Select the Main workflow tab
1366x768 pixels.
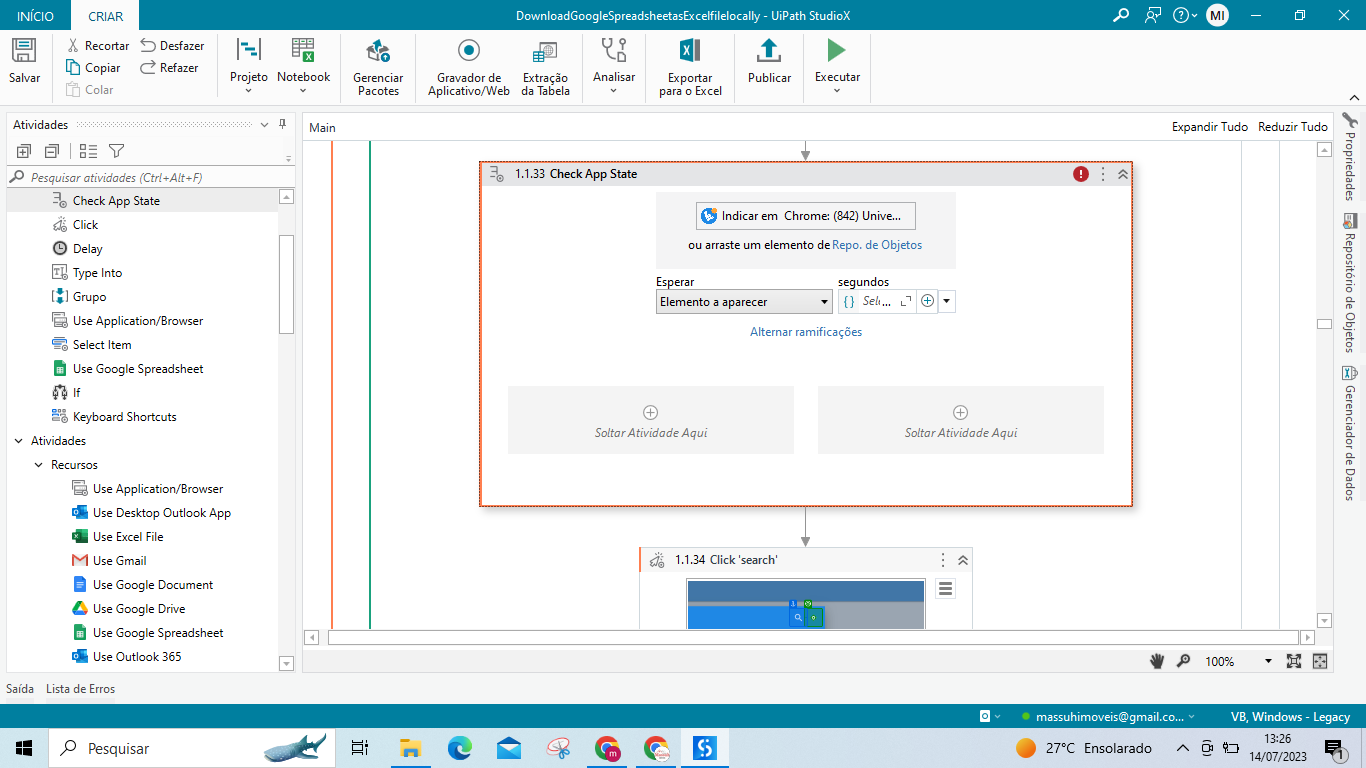pyautogui.click(x=322, y=128)
